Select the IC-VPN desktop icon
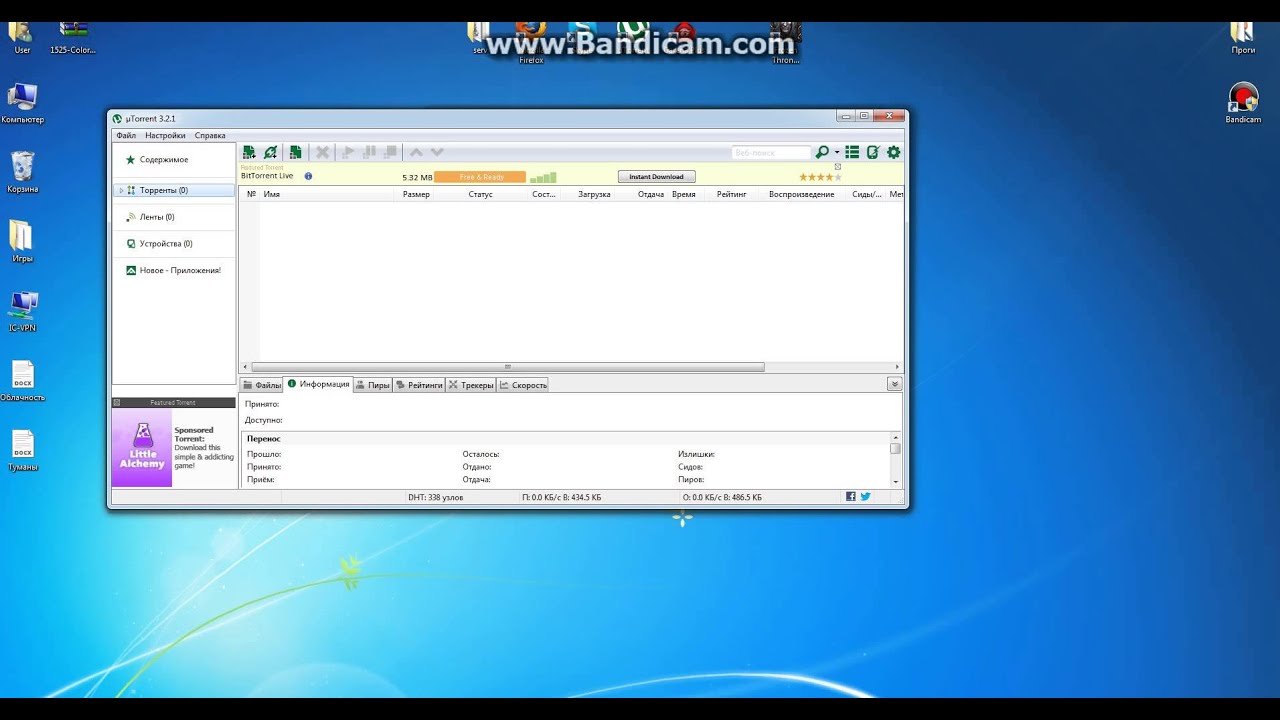The height and width of the screenshot is (720, 1280). pos(22,311)
